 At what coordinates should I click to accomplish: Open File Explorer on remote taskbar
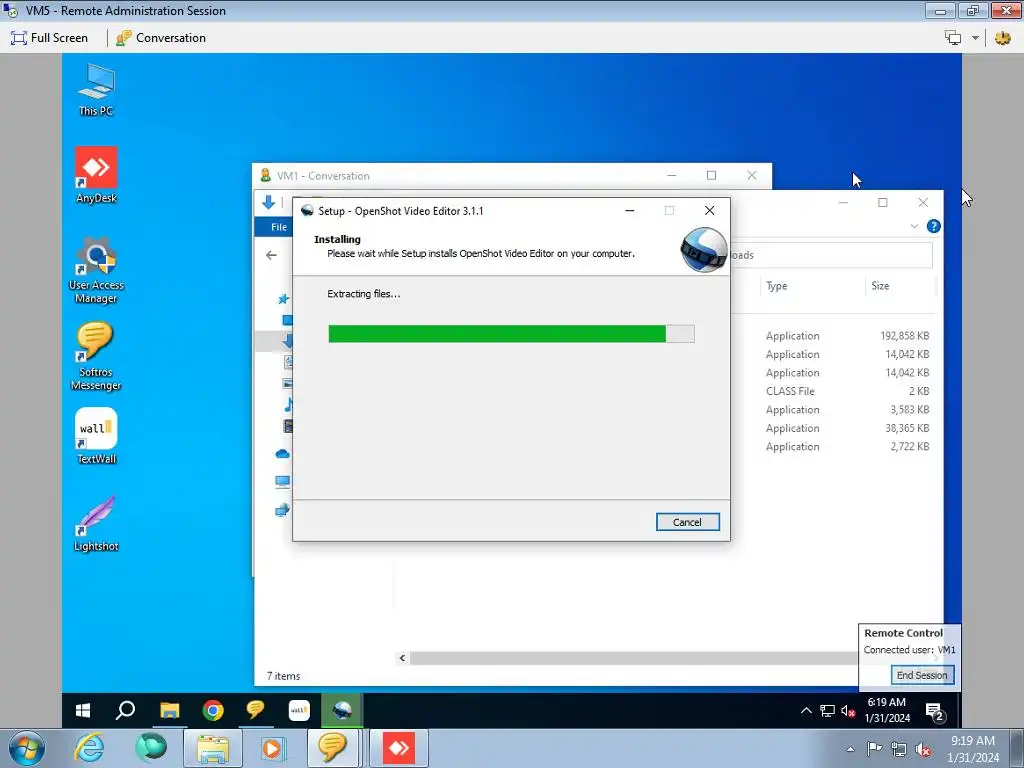point(170,711)
